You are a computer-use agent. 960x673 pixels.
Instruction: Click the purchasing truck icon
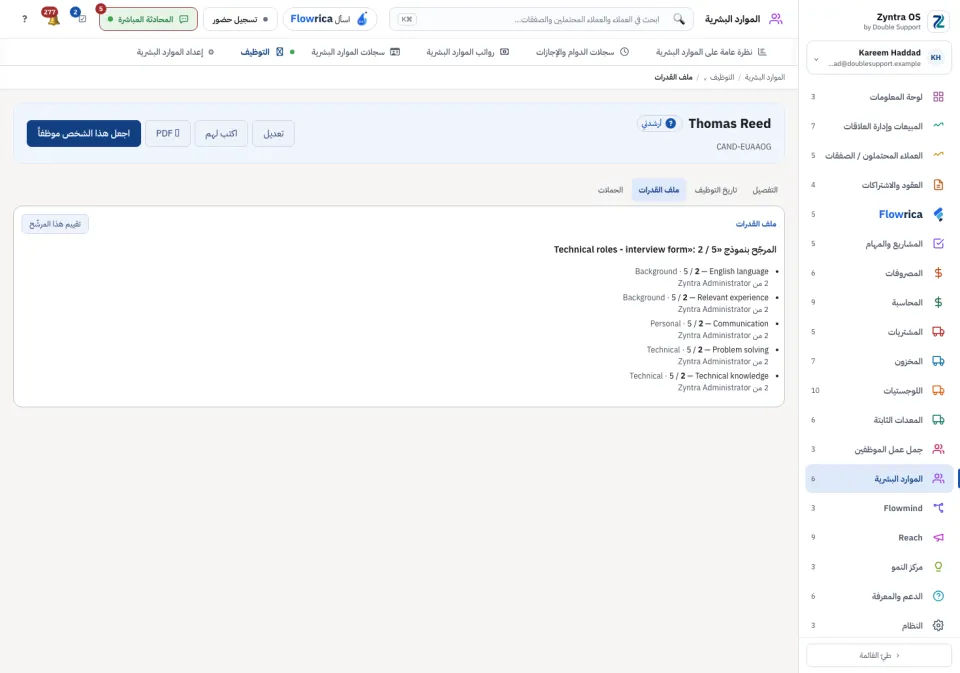pyautogui.click(x=938, y=332)
